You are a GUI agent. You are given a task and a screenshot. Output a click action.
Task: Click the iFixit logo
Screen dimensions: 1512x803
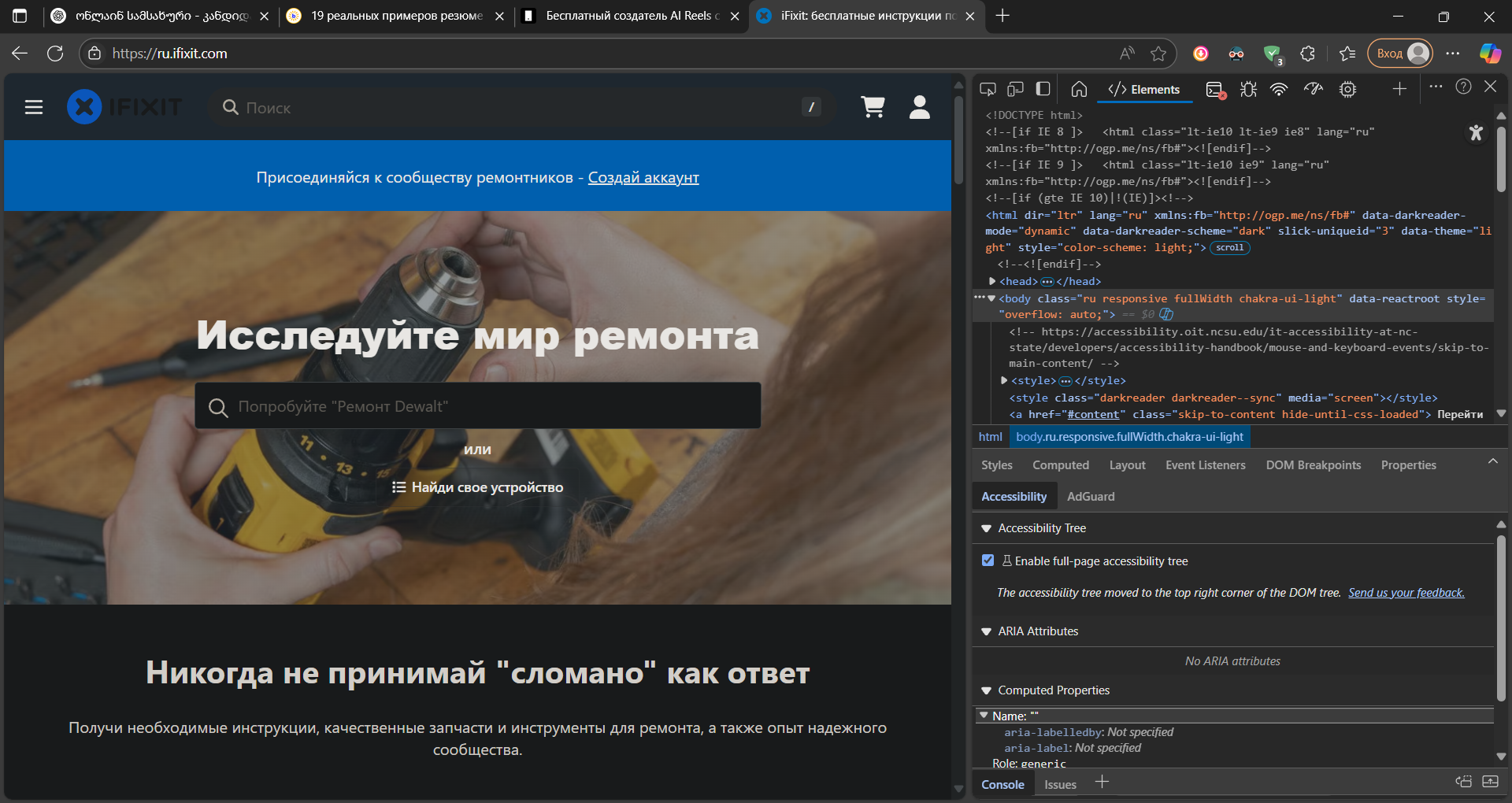click(x=124, y=107)
